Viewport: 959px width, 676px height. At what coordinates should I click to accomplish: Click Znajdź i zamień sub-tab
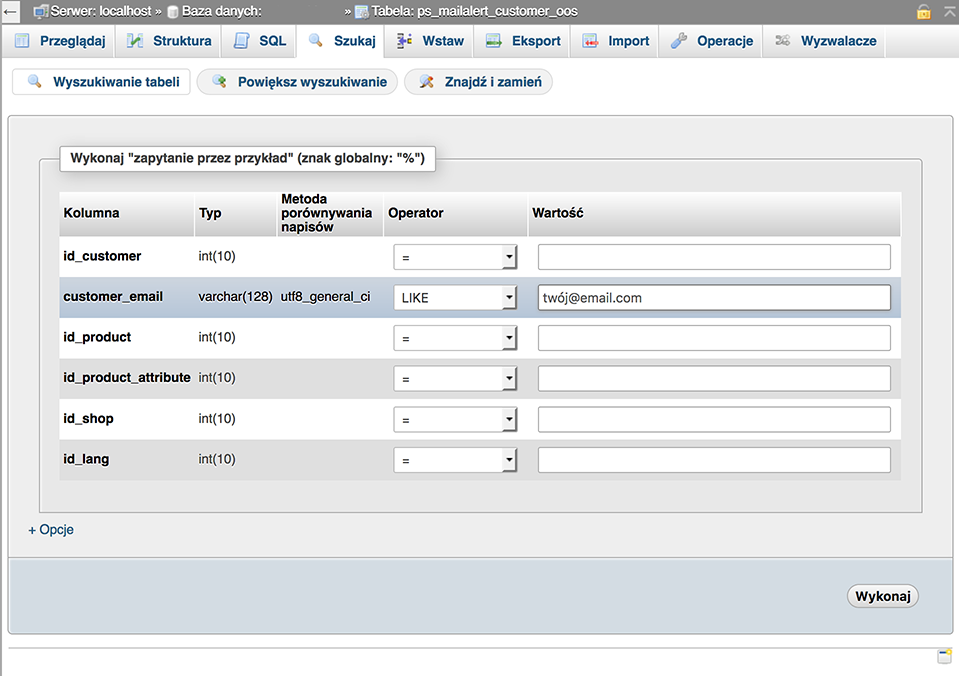[x=478, y=82]
